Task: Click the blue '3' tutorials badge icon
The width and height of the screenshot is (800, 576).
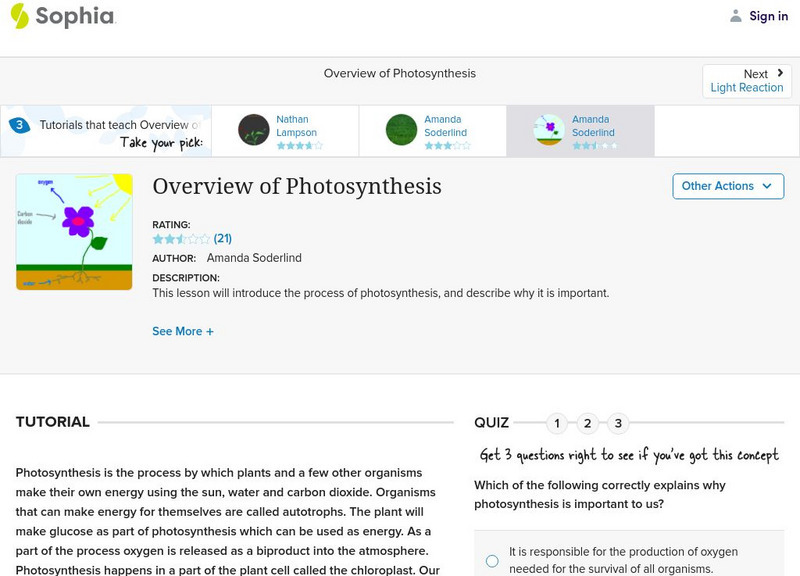Action: (x=18, y=125)
